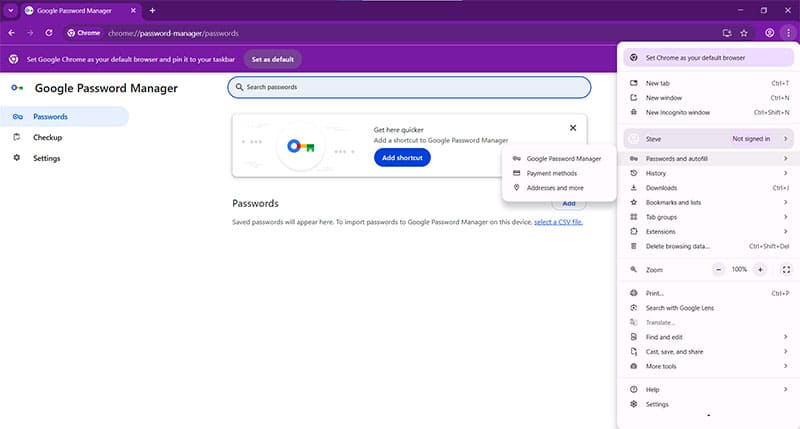Expand Passwords and autofill menu item
The image size is (800, 429).
tap(708, 159)
